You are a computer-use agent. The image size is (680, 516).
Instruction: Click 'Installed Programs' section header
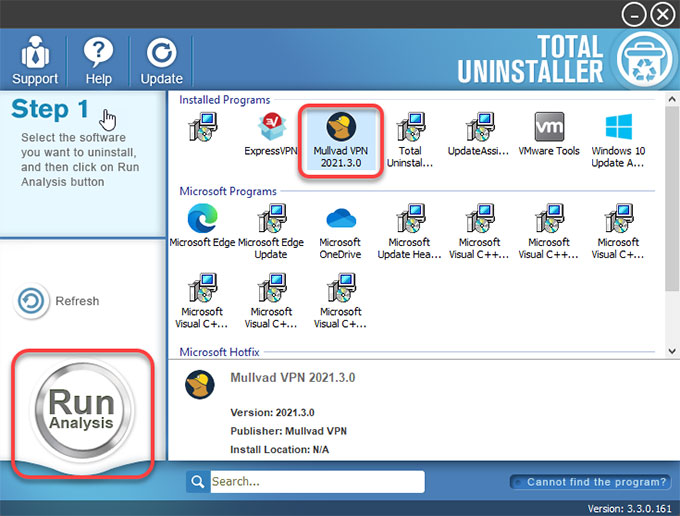coord(225,100)
